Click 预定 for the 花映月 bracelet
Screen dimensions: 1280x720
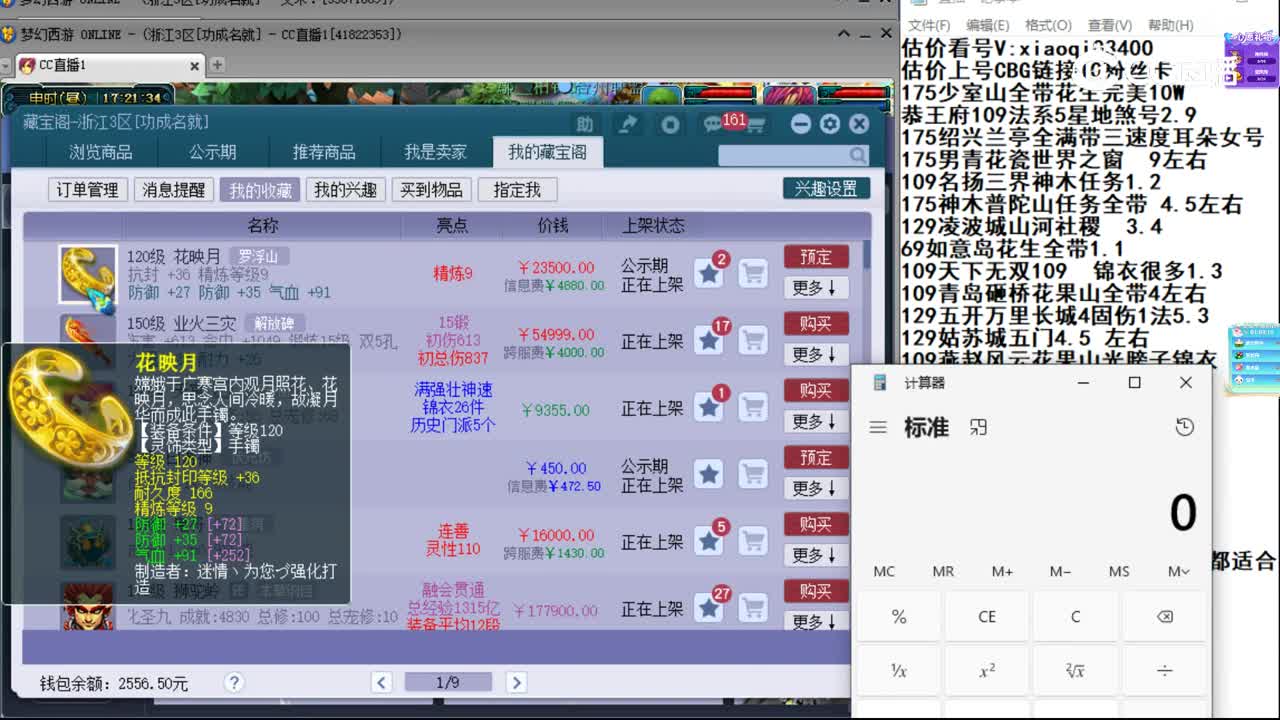click(x=816, y=257)
